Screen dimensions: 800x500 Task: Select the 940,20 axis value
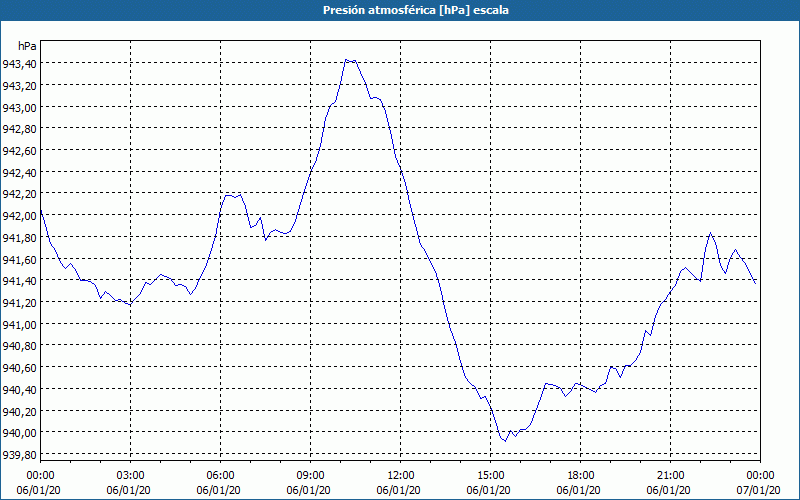pyautogui.click(x=19, y=411)
